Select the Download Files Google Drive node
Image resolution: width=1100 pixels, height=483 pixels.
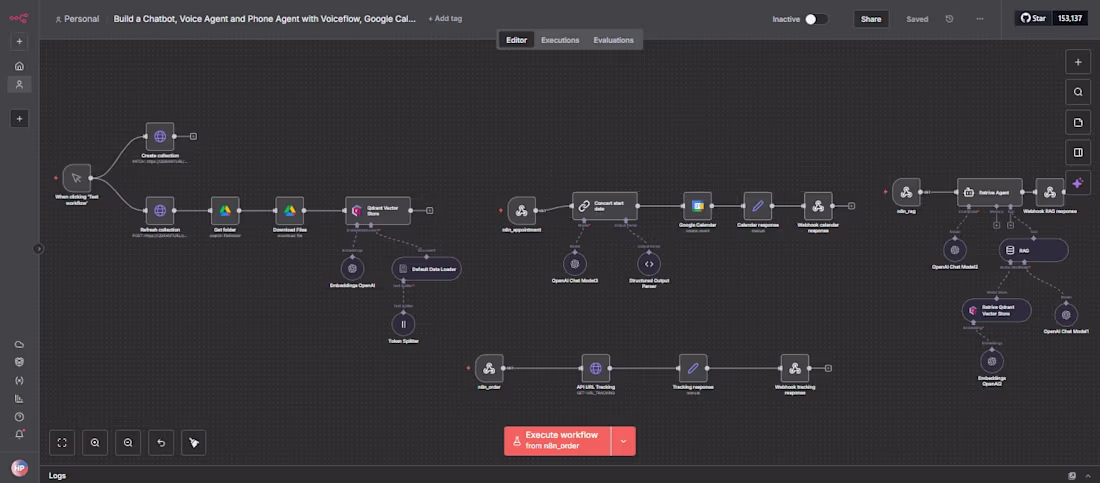290,211
